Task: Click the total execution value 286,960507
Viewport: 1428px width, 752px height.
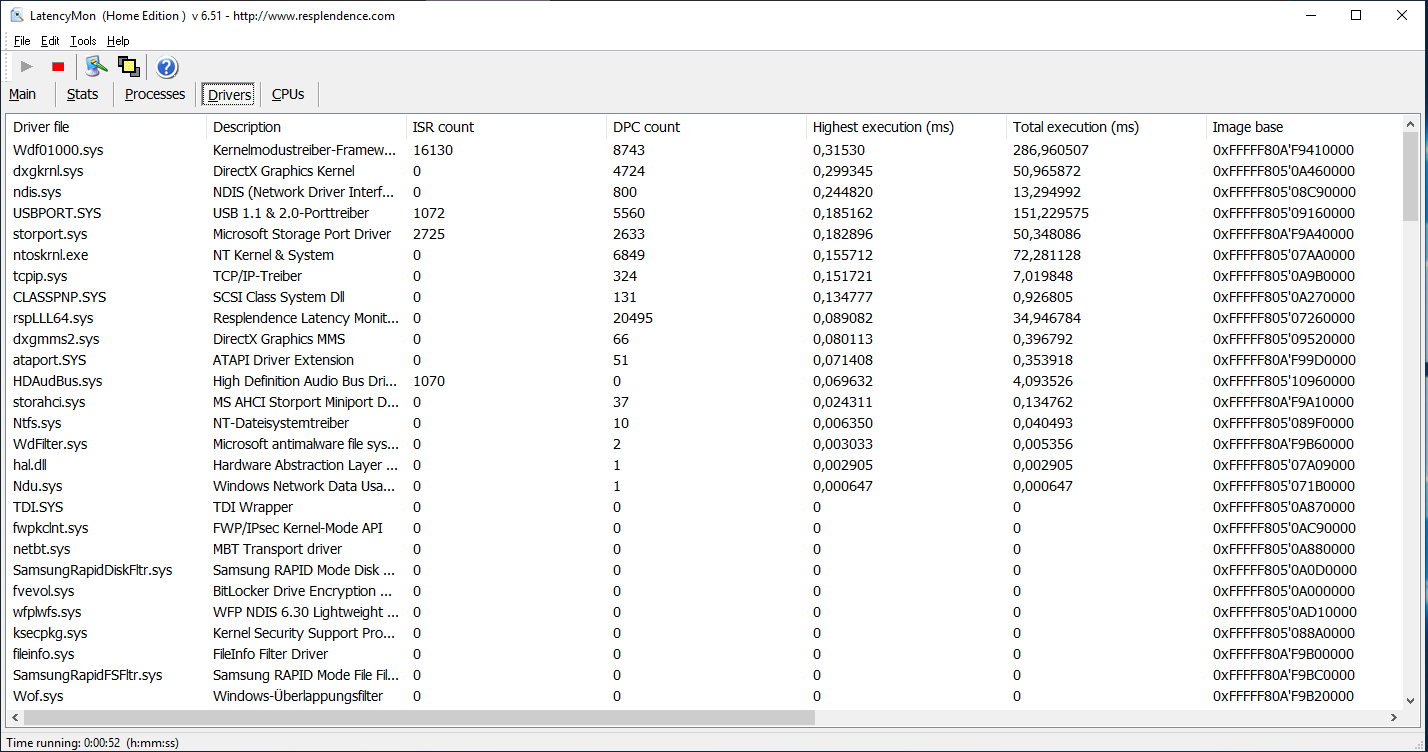Action: pos(1051,150)
